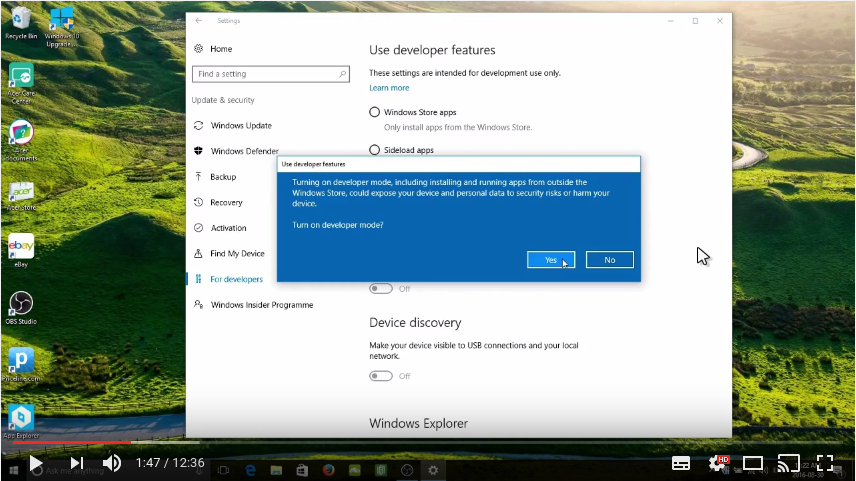
Task: Go to Recovery settings page
Action: pyautogui.click(x=227, y=203)
